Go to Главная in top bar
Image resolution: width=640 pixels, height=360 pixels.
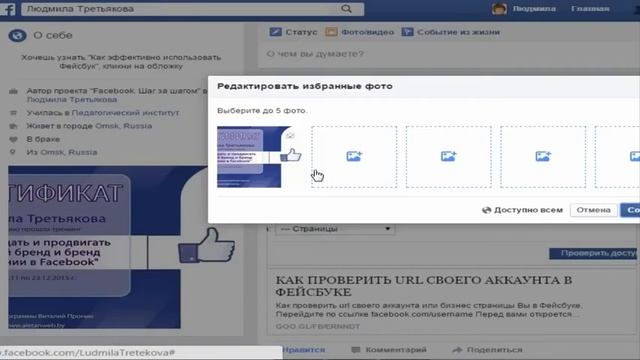pyautogui.click(x=590, y=9)
